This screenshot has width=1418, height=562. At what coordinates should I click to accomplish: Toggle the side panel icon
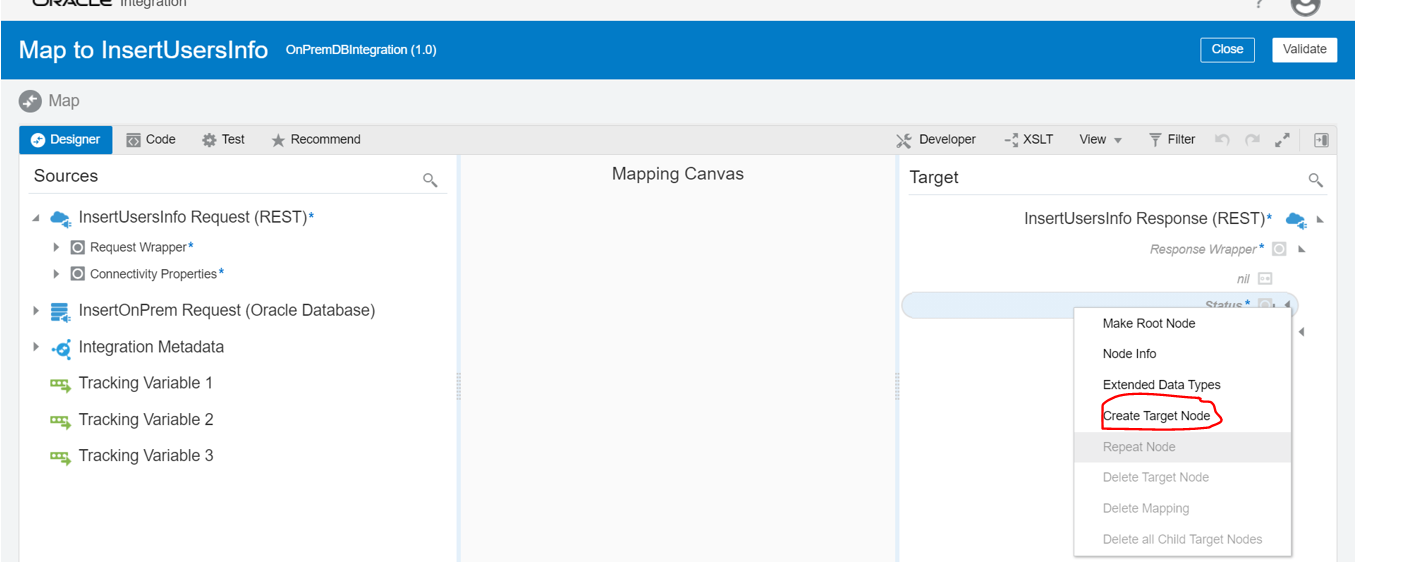point(1320,140)
